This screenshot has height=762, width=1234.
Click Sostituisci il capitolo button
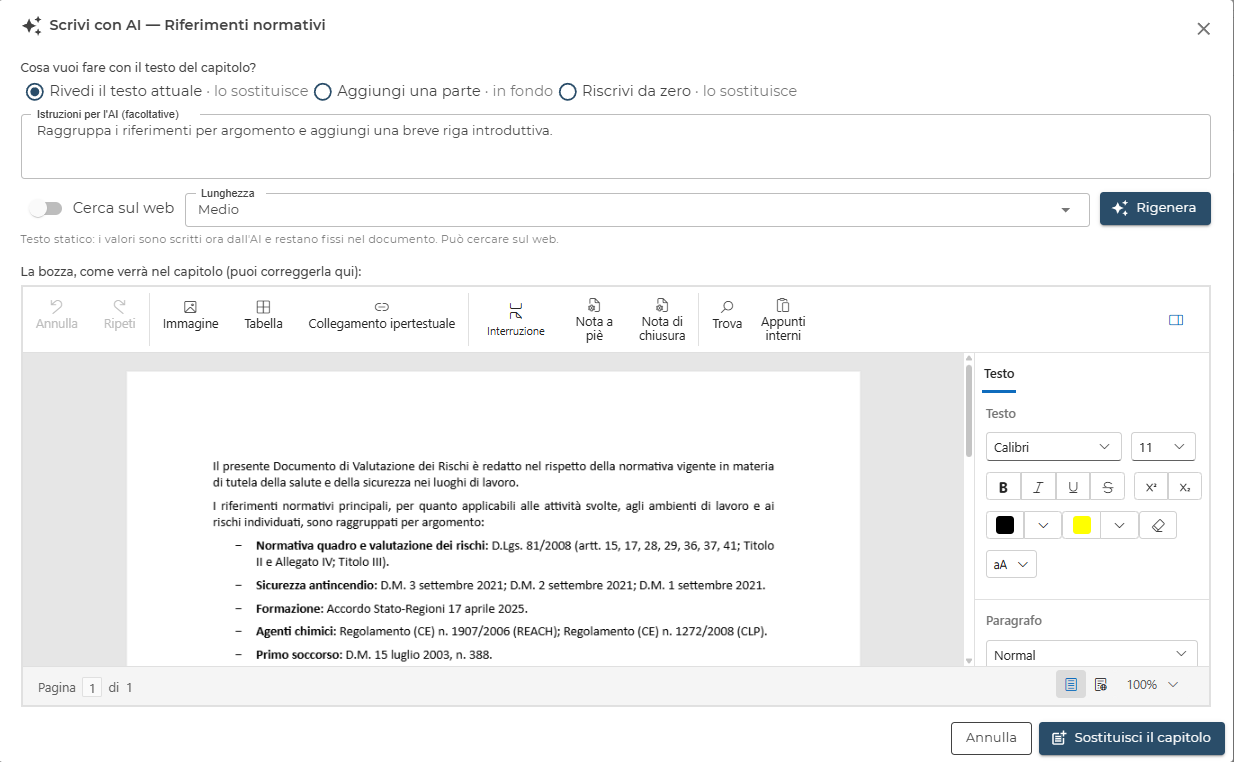point(1131,738)
